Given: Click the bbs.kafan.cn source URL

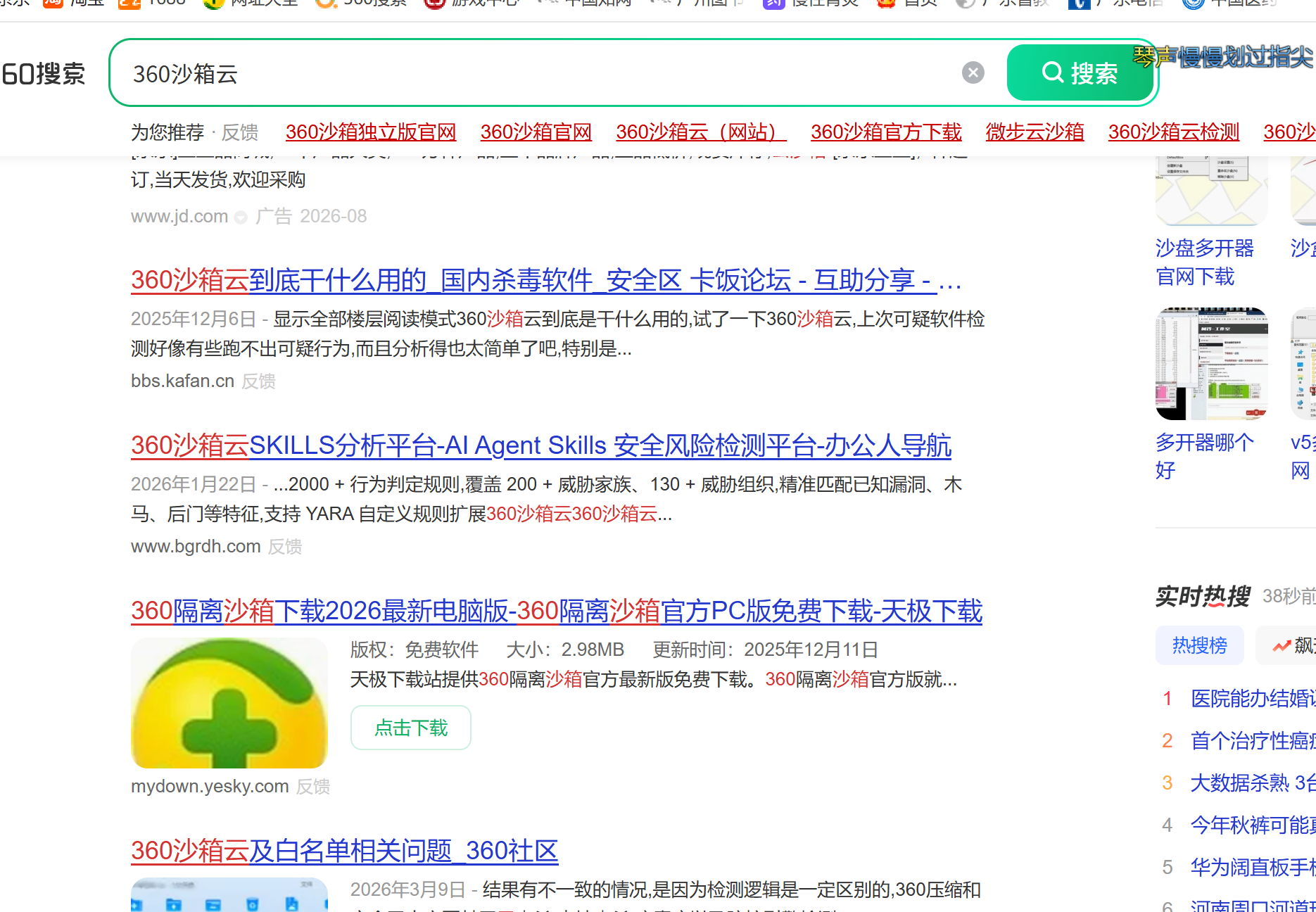Looking at the screenshot, I should pos(182,381).
